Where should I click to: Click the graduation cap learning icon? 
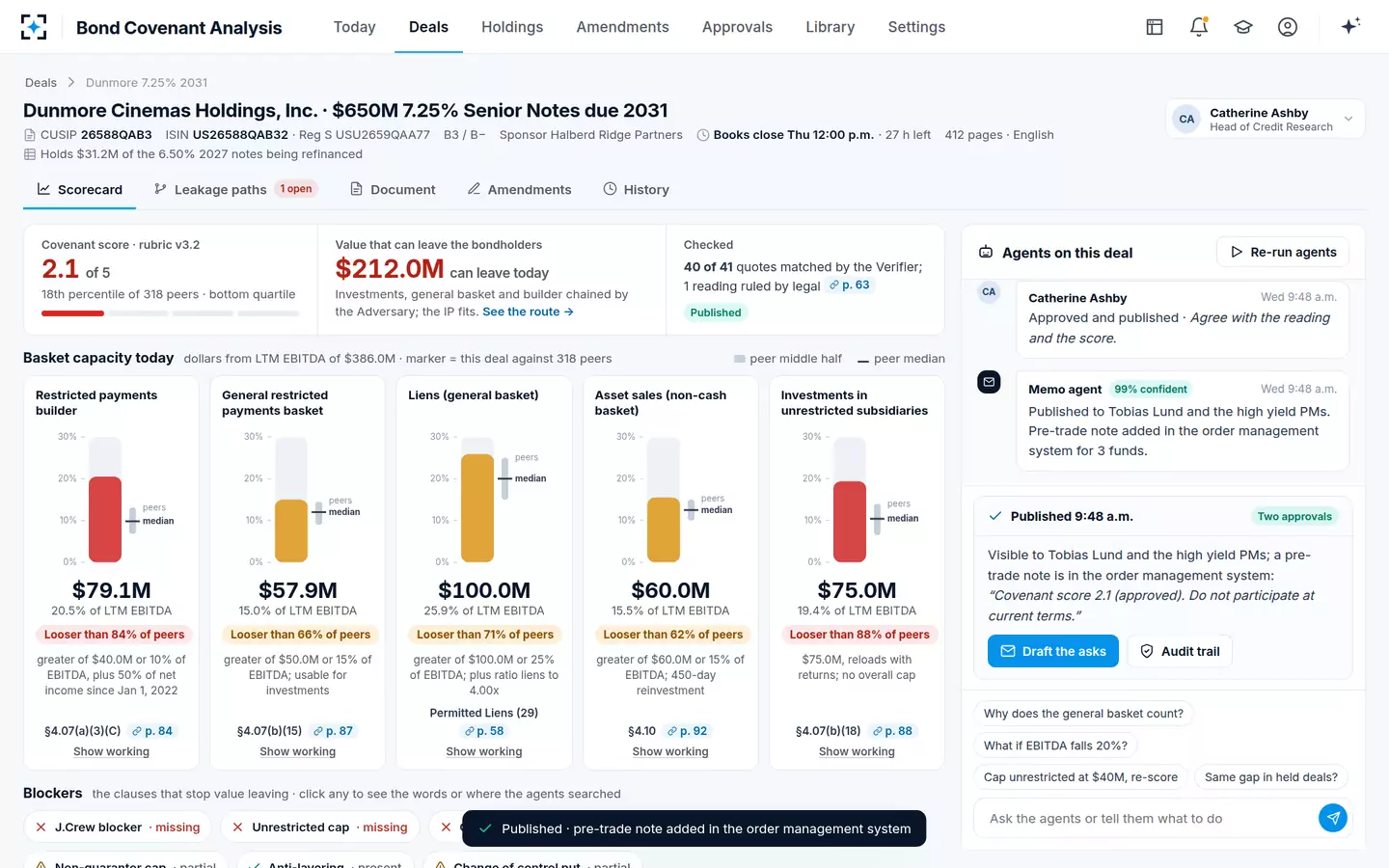1243,27
